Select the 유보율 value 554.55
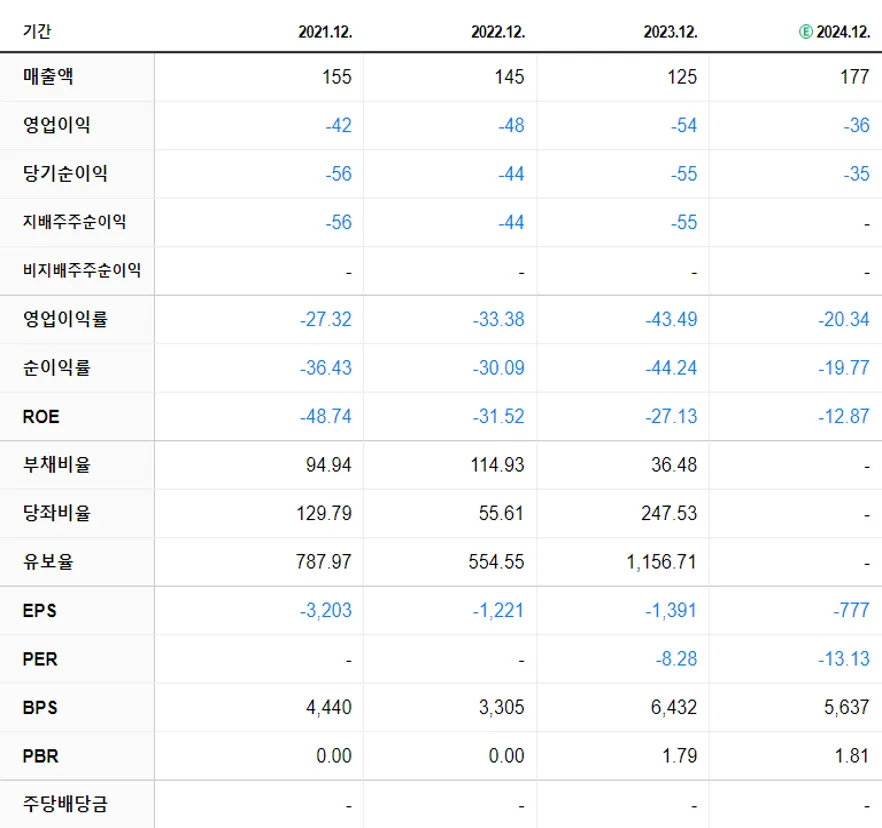This screenshot has height=828, width=882. coord(496,561)
